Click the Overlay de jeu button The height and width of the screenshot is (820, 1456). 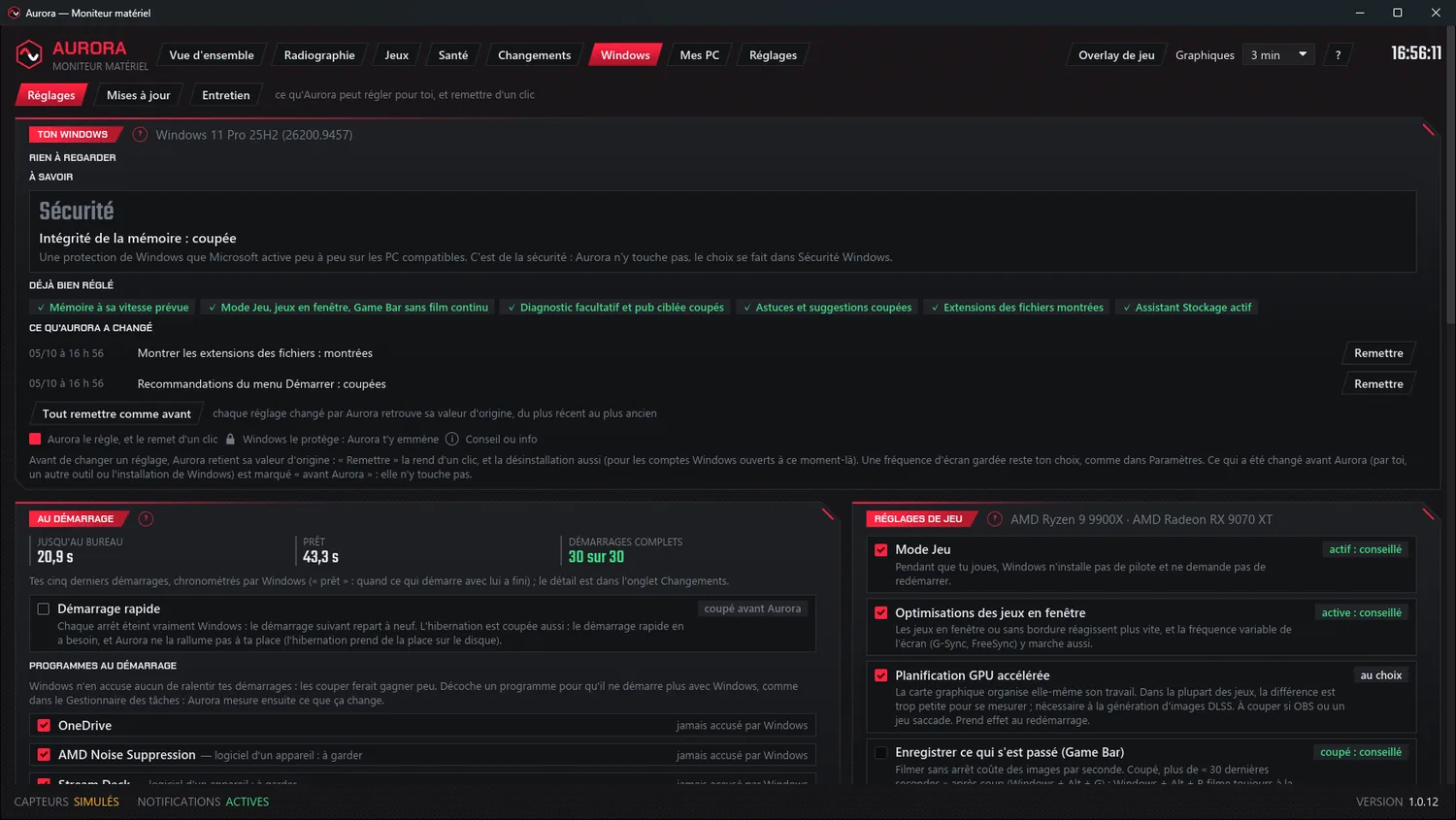1116,55
